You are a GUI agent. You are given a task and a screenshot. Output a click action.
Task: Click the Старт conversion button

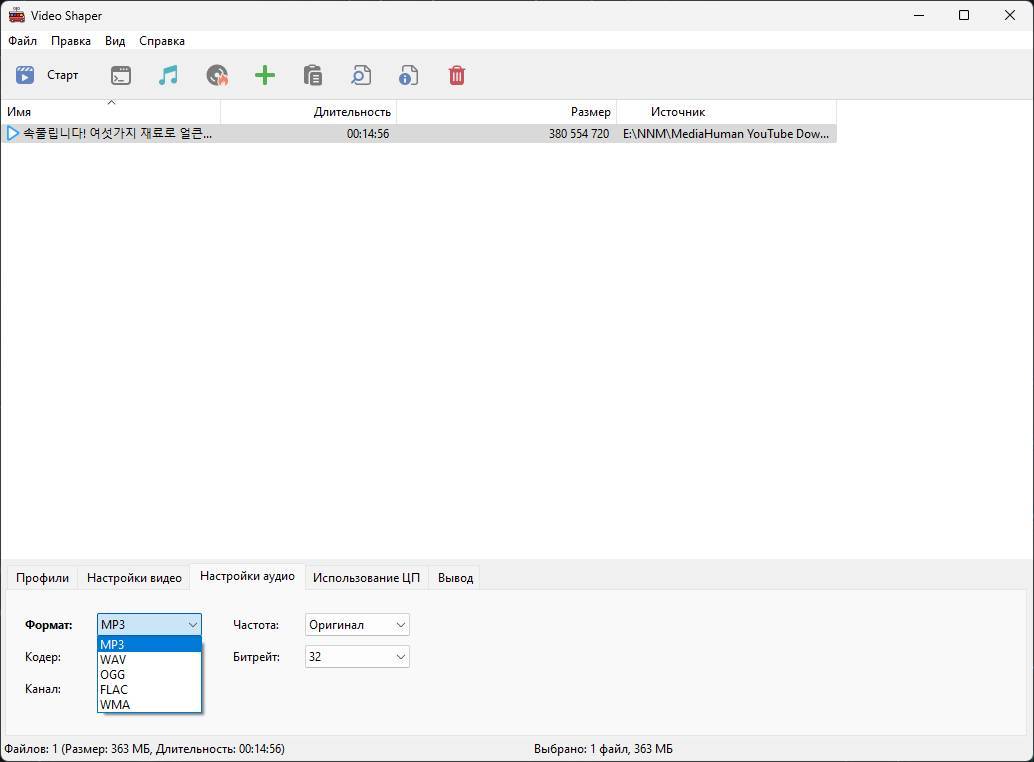(47, 75)
